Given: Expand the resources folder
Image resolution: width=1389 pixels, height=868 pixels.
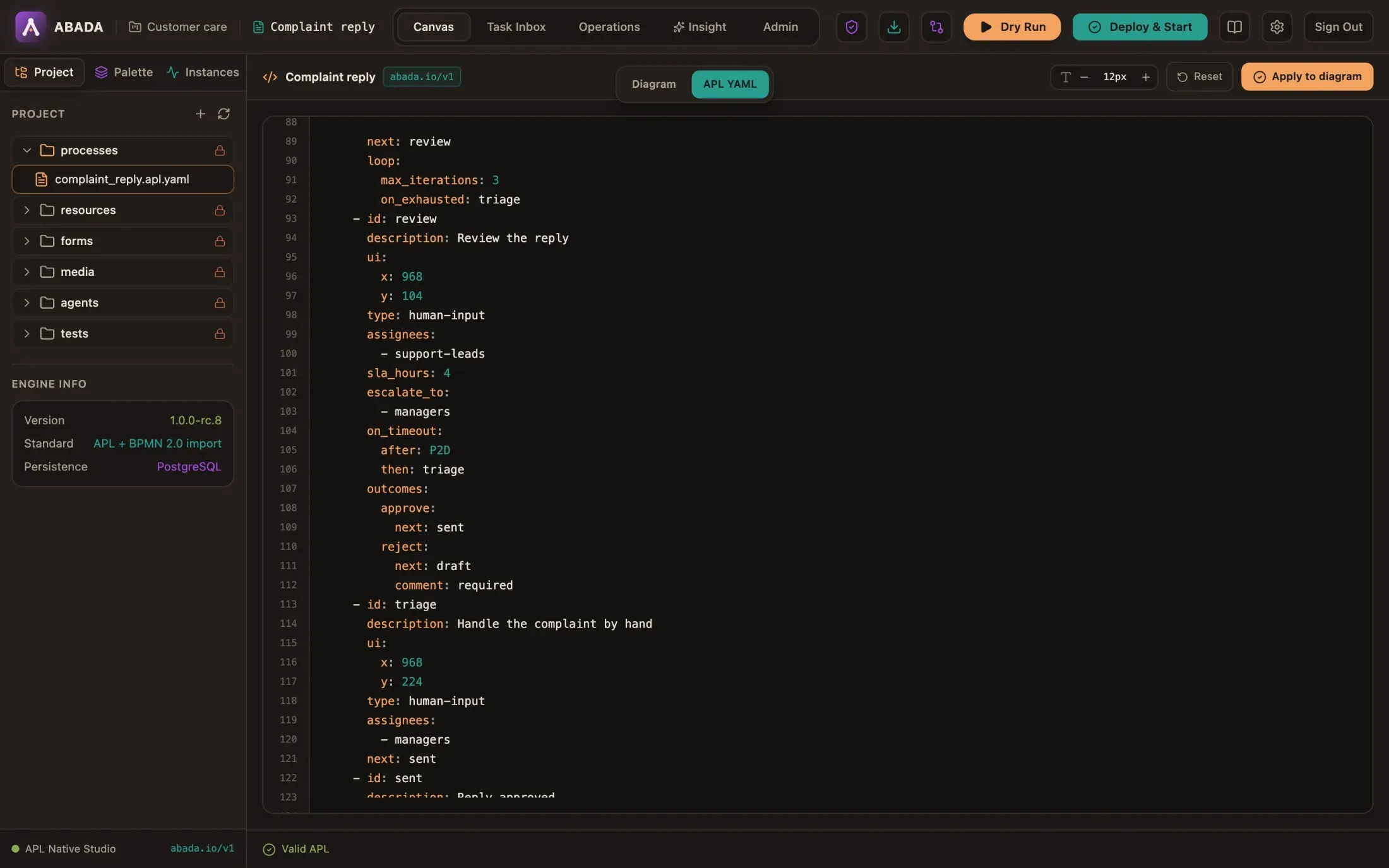Looking at the screenshot, I should 27,210.
